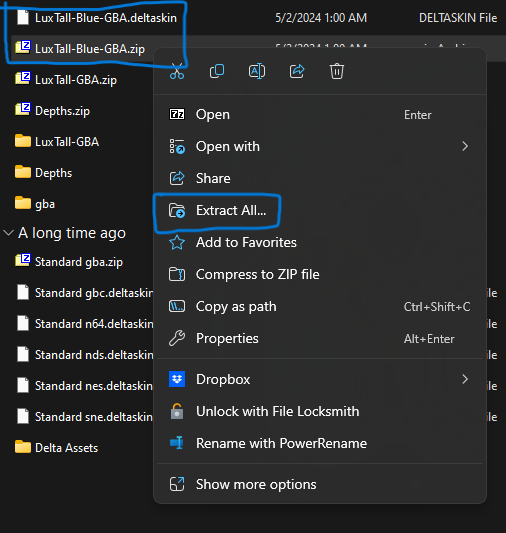Select Extract All... menu entry
The width and height of the screenshot is (506, 533).
point(320,210)
